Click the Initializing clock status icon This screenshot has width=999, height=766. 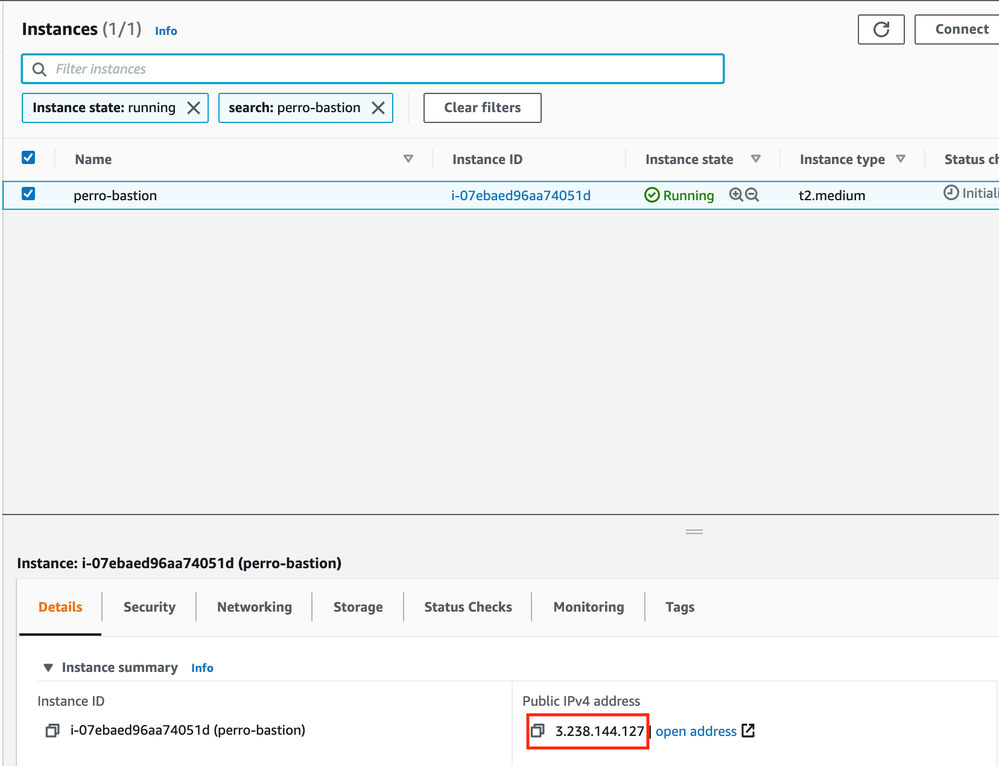click(951, 192)
